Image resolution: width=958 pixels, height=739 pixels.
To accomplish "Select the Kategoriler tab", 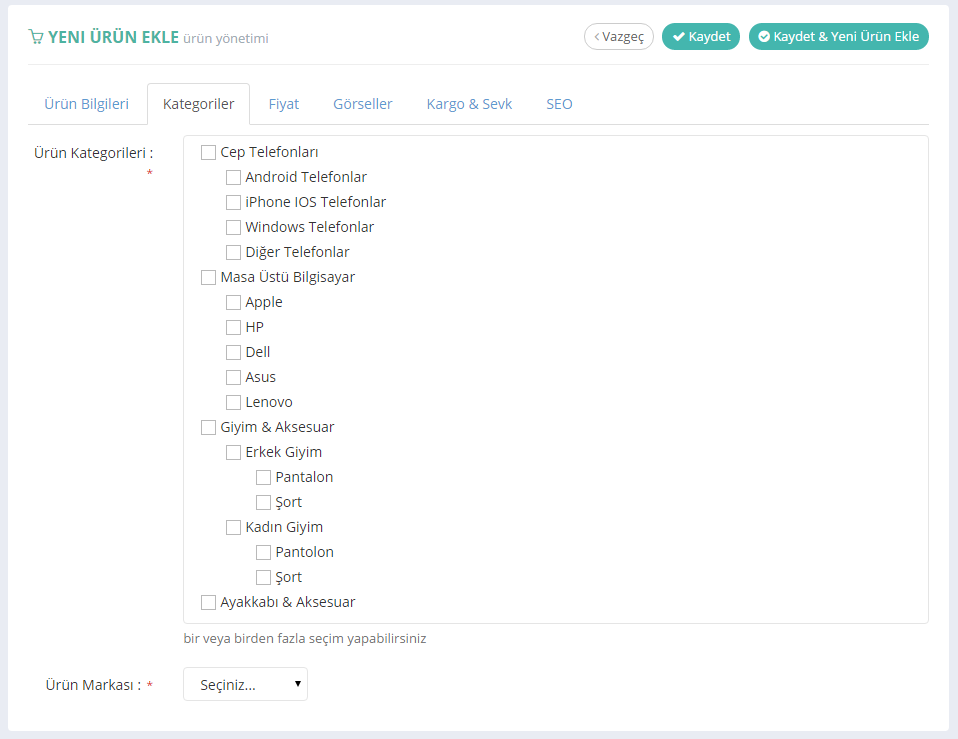I will tap(198, 104).
